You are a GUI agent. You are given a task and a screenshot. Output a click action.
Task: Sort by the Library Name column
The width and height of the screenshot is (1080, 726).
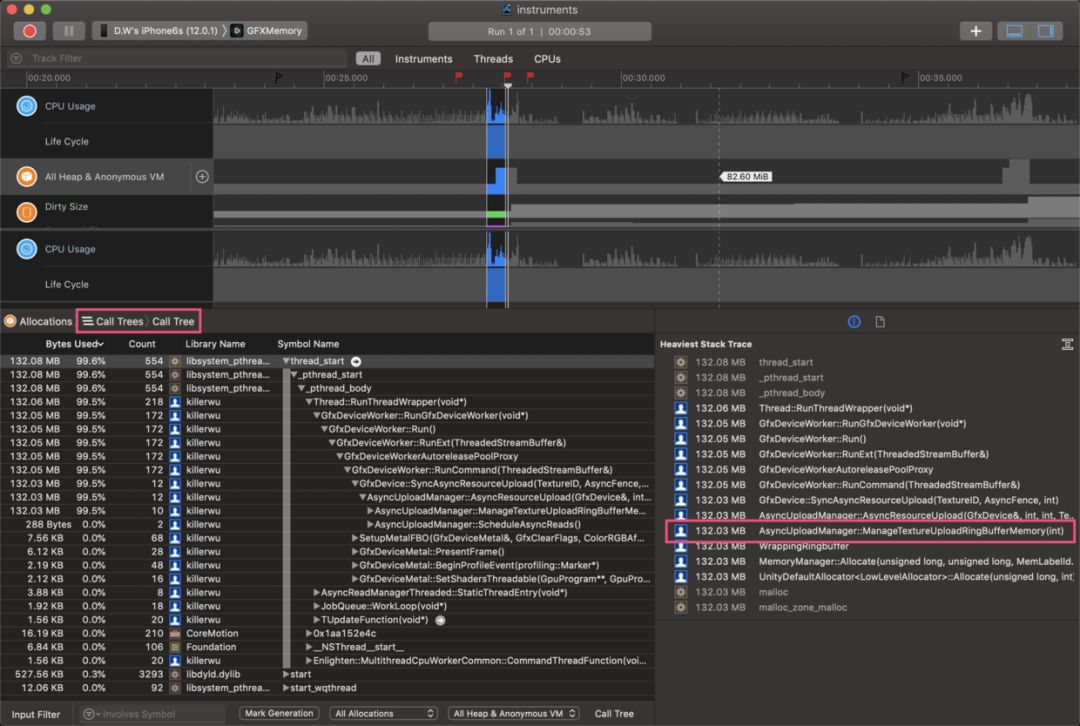[215, 344]
